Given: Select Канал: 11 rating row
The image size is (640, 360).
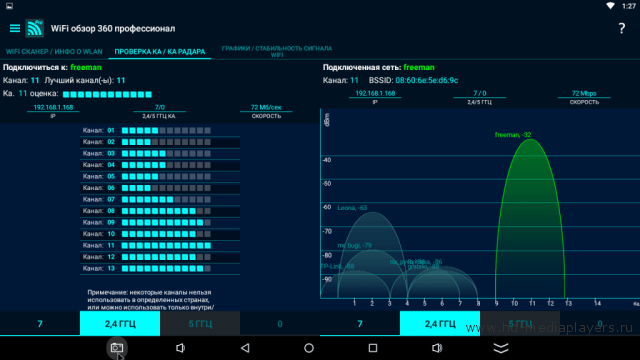Looking at the screenshot, I should point(160,245).
